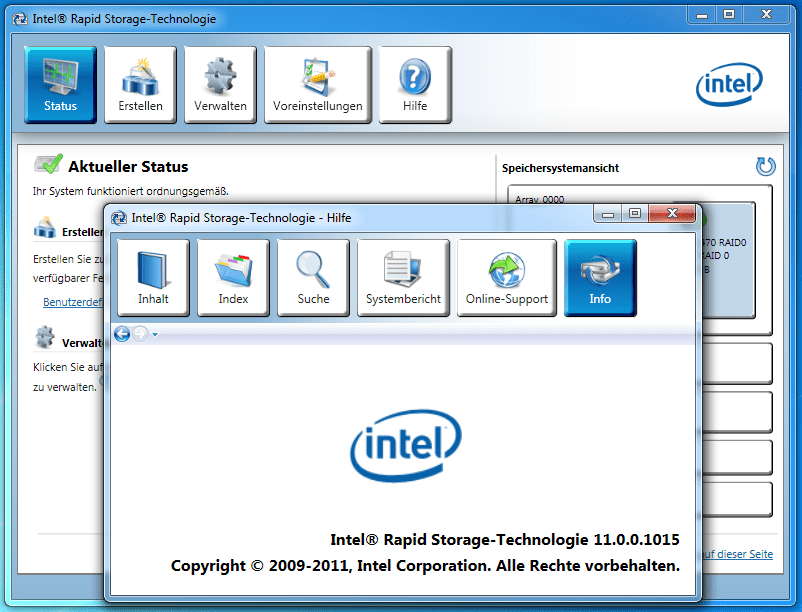Click the forward navigation arrow in Hilfe
The height and width of the screenshot is (612, 802).
point(140,334)
